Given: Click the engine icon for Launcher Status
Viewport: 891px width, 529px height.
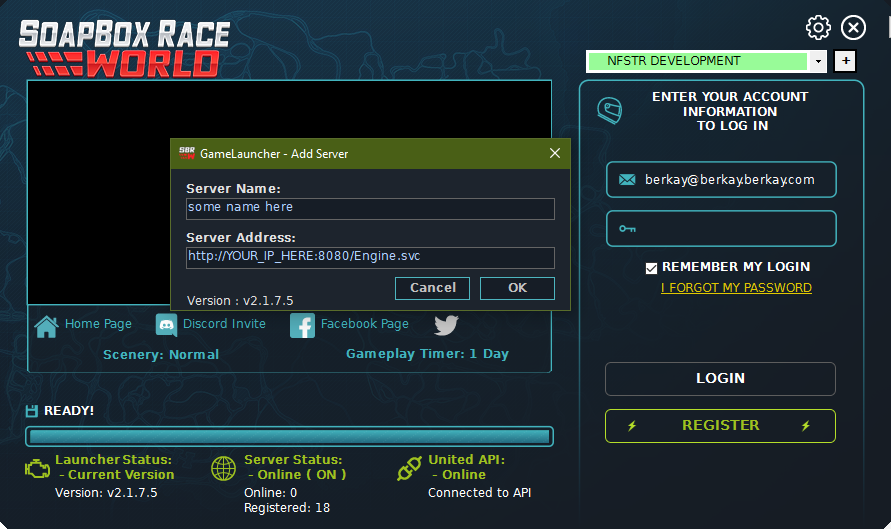Looking at the screenshot, I should click(38, 469).
